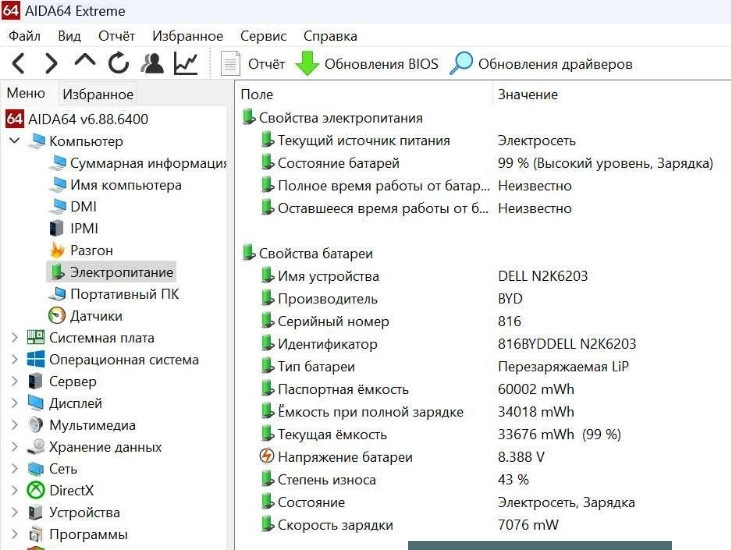Expand the Устройства tree node
The image size is (731, 550).
[14, 512]
